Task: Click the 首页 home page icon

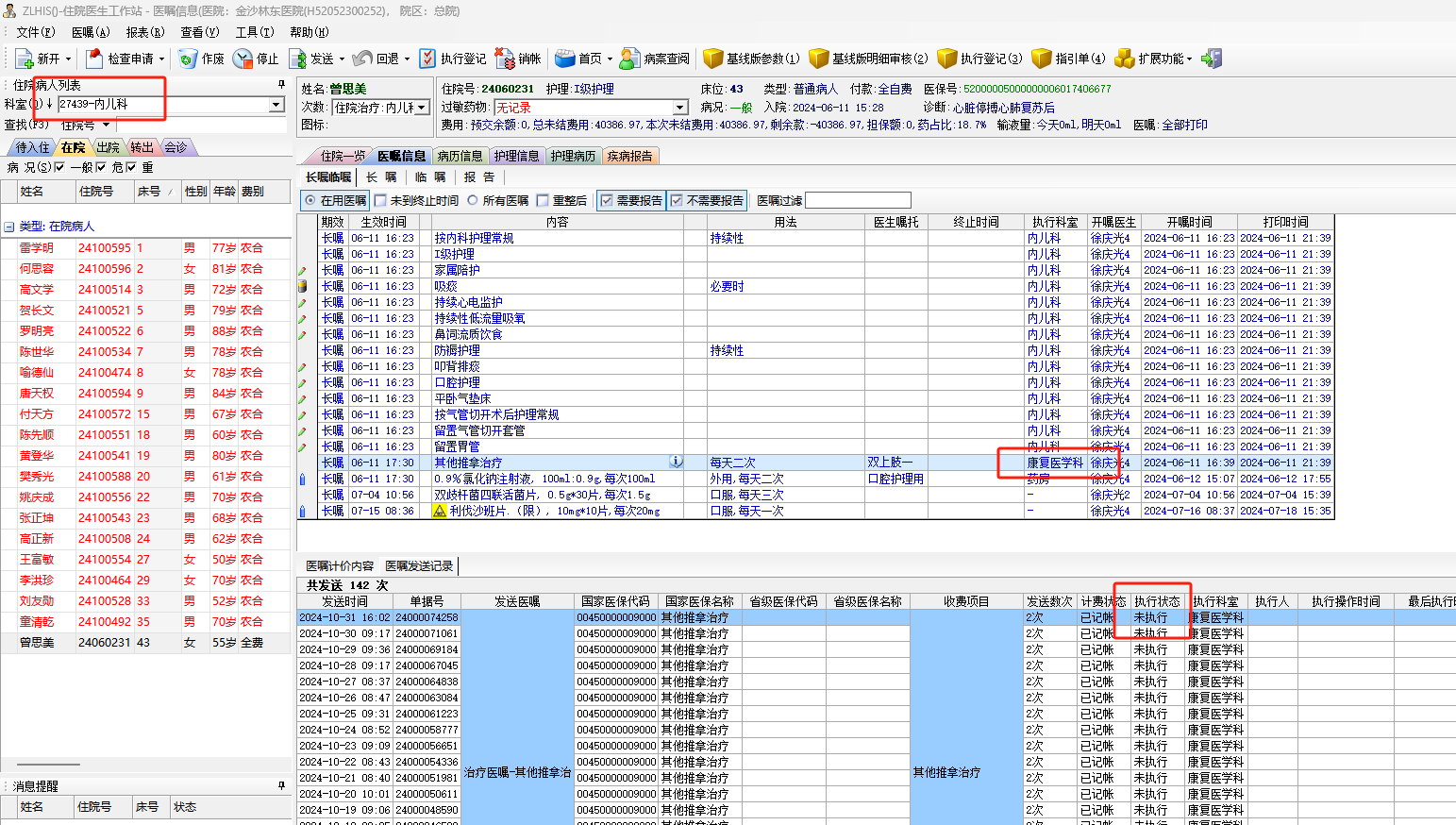Action: (x=564, y=59)
